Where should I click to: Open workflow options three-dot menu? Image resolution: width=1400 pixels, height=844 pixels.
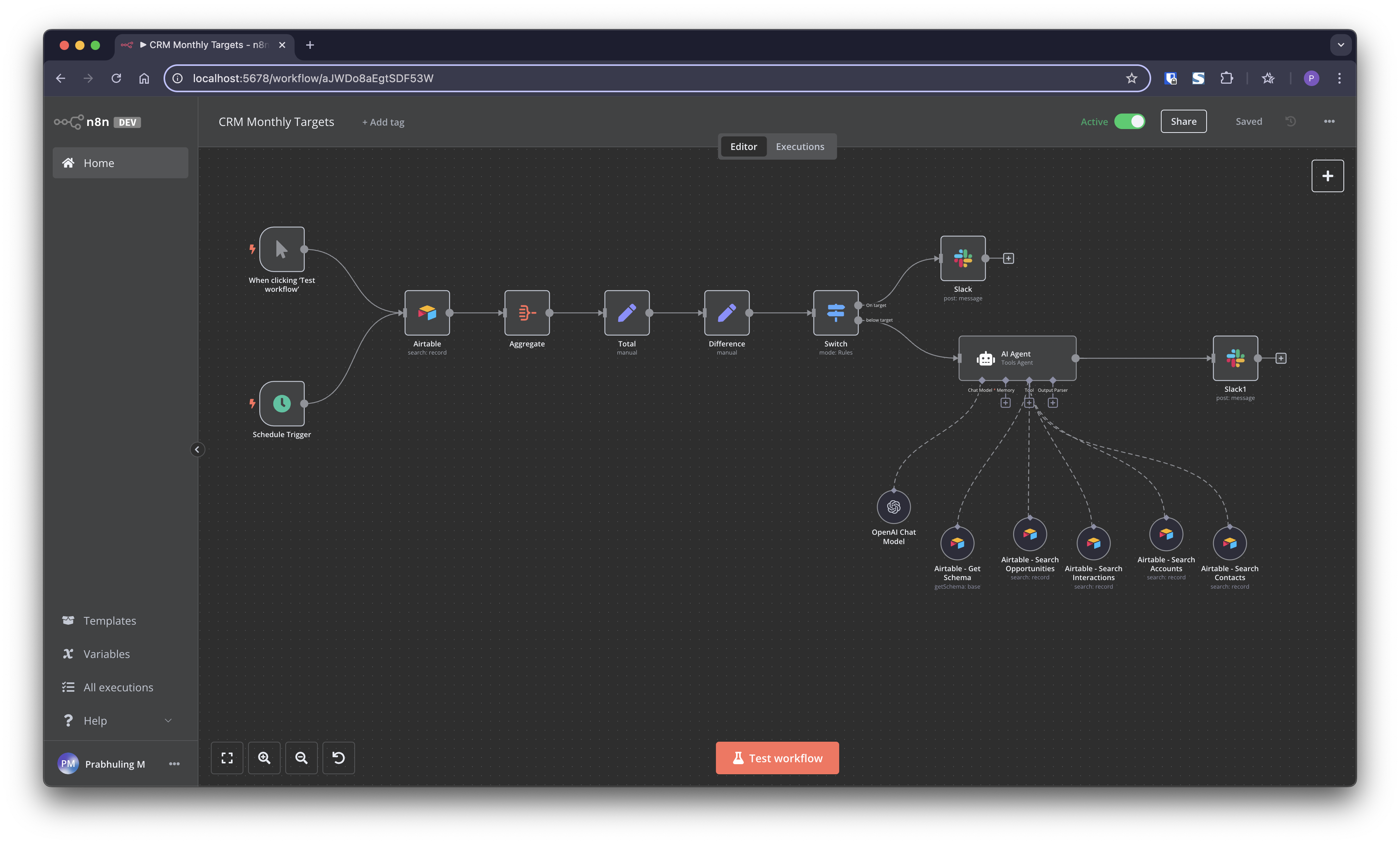[1329, 122]
